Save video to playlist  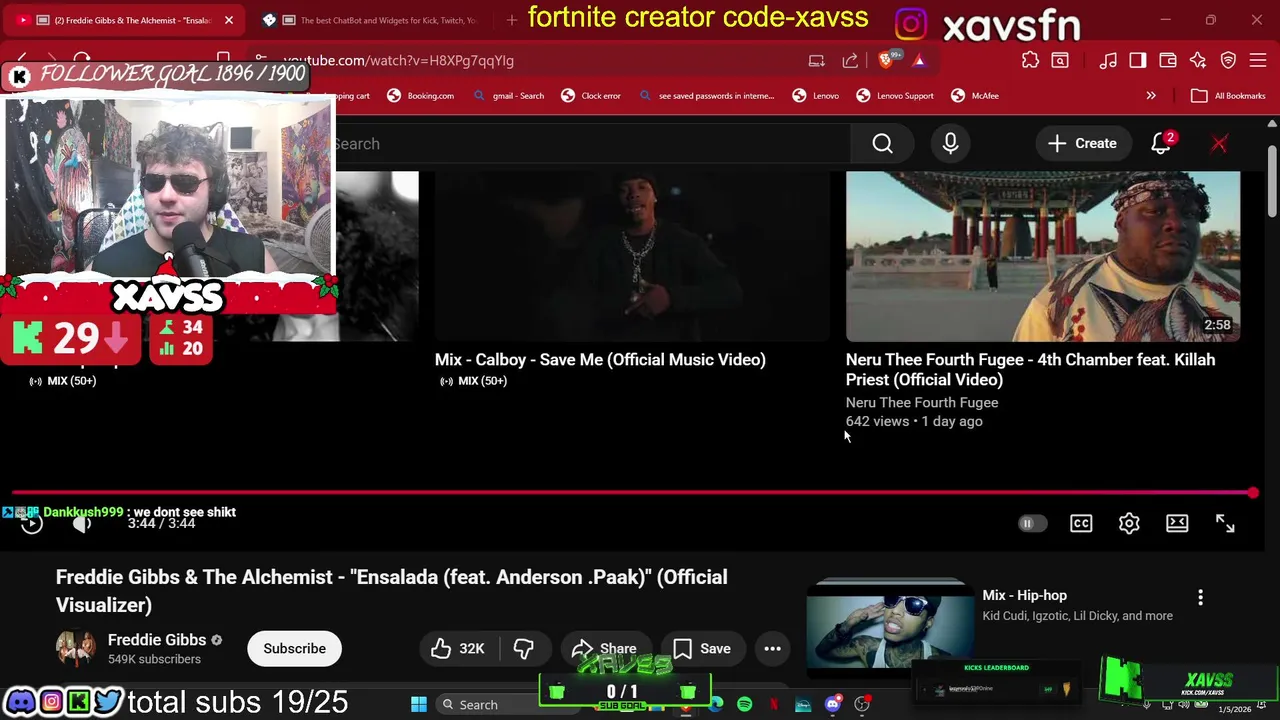702,648
